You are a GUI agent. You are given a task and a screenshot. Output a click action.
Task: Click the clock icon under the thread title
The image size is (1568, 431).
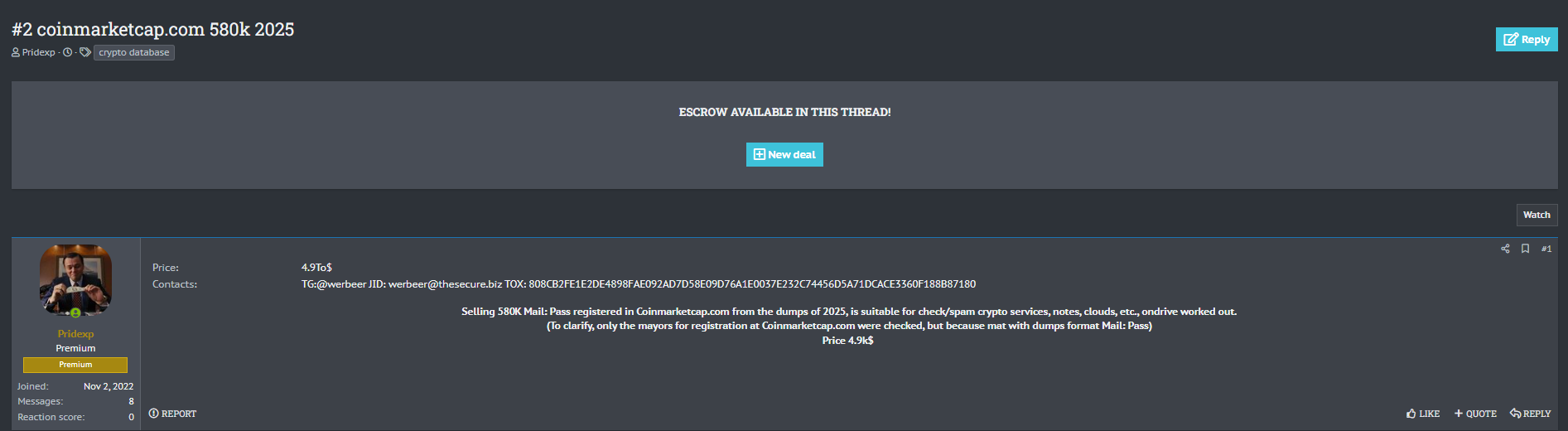[68, 52]
